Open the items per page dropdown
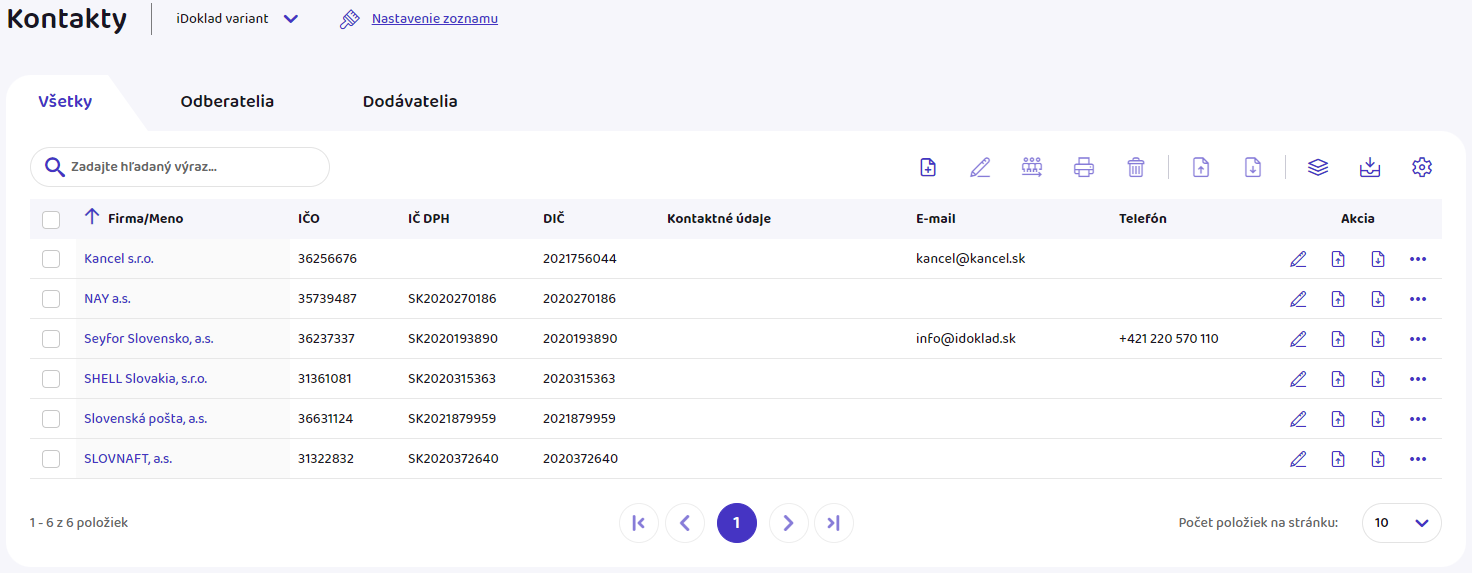Image resolution: width=1472 pixels, height=573 pixels. (x=1402, y=522)
